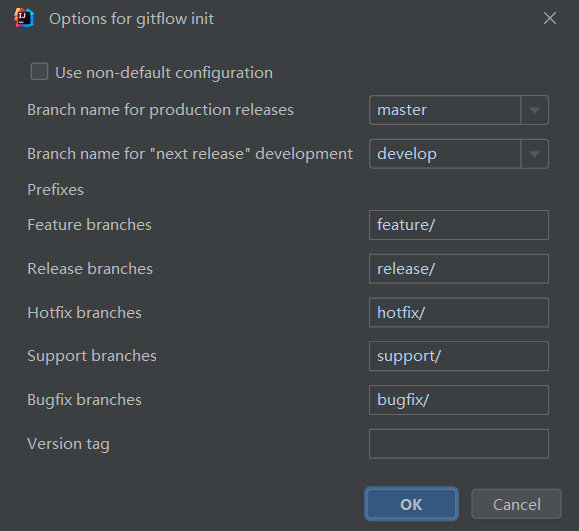Screen dimensions: 579x531
Task: Select the next release combo box showing develop
Action: [459, 154]
